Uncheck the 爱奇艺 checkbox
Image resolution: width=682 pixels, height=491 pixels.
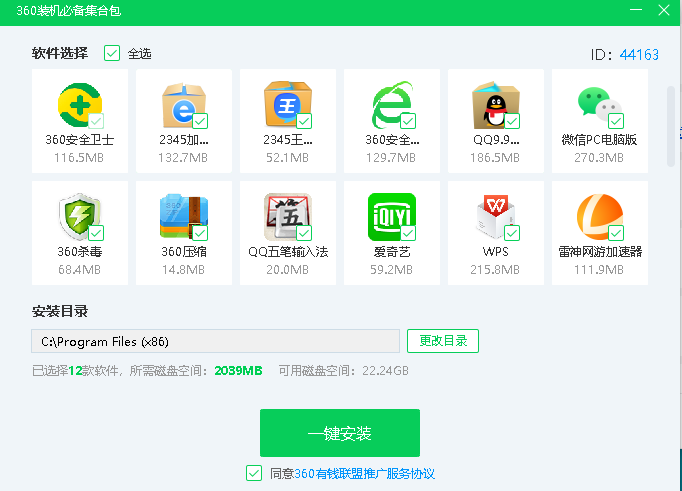coord(408,233)
